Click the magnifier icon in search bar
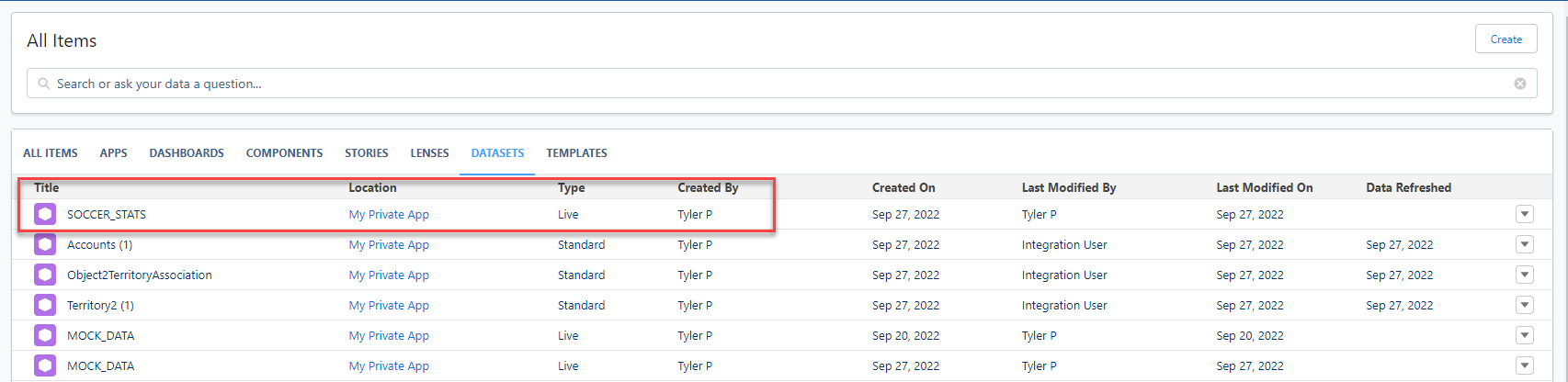Image resolution: width=1568 pixels, height=382 pixels. [x=43, y=84]
